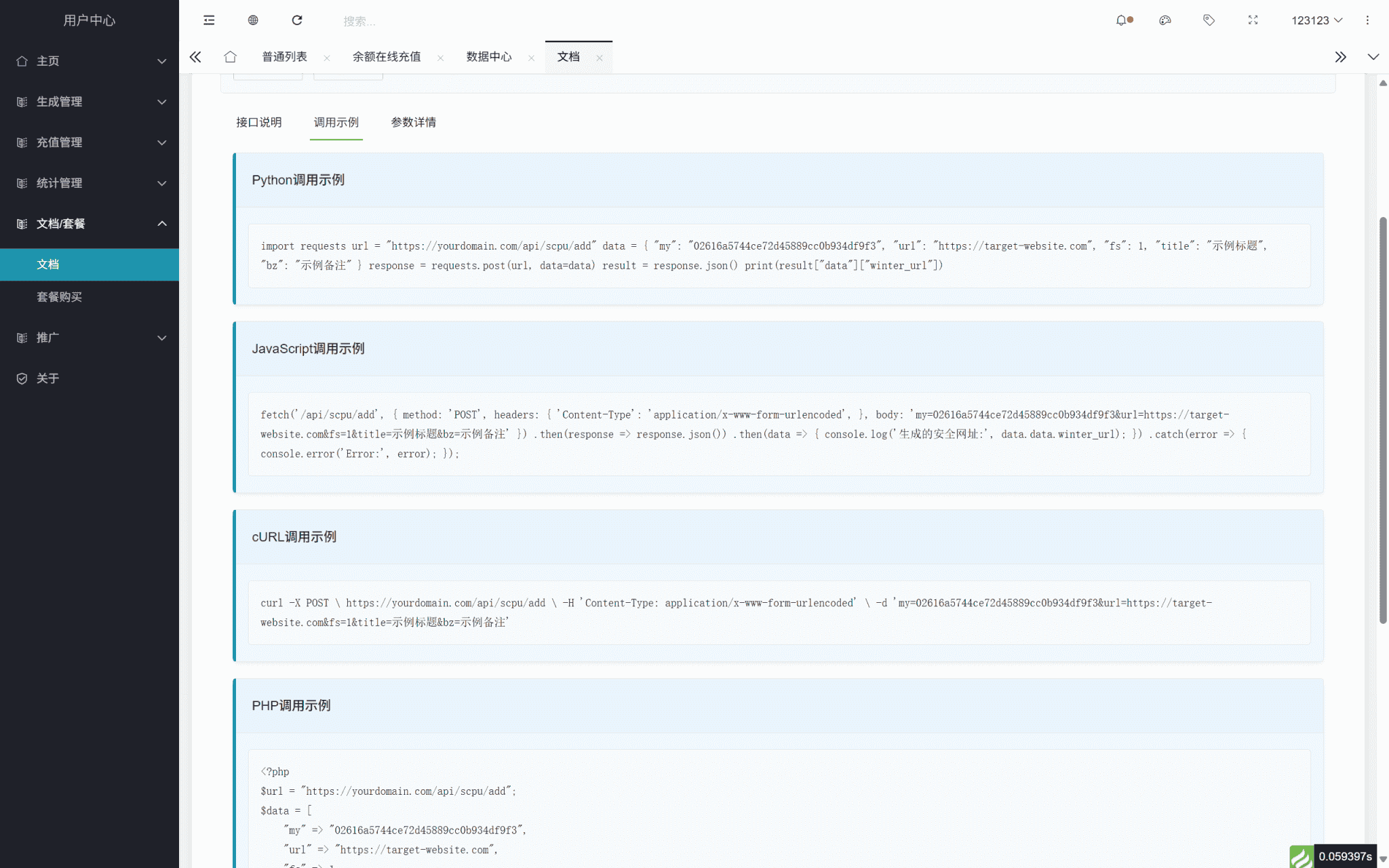Open the vertical three-dot more menu

click(1367, 20)
